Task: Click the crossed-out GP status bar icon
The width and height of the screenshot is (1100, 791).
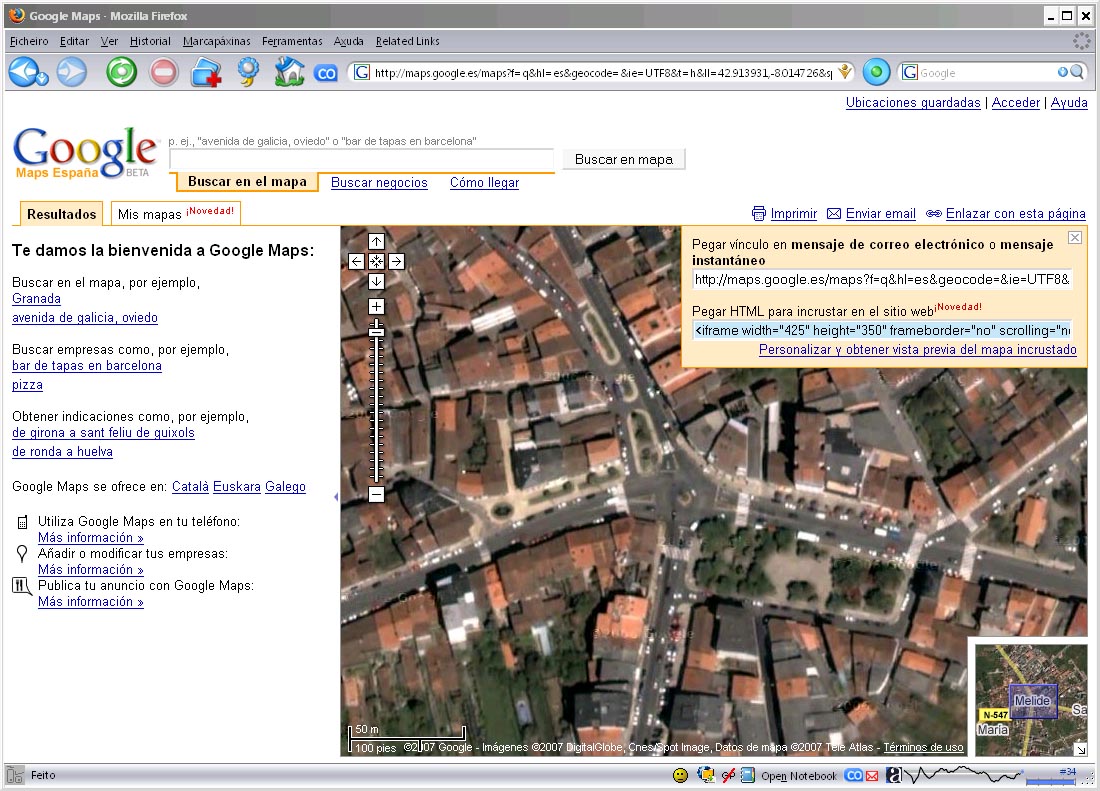Action: tap(728, 775)
